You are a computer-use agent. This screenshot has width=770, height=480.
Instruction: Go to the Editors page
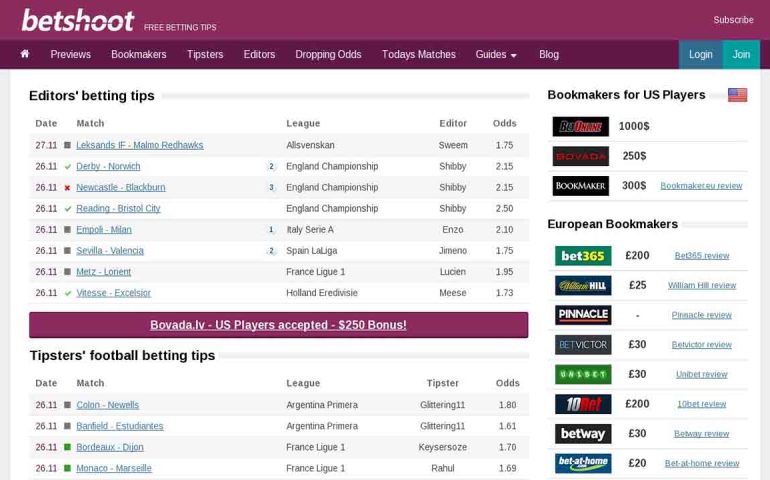tap(259, 55)
